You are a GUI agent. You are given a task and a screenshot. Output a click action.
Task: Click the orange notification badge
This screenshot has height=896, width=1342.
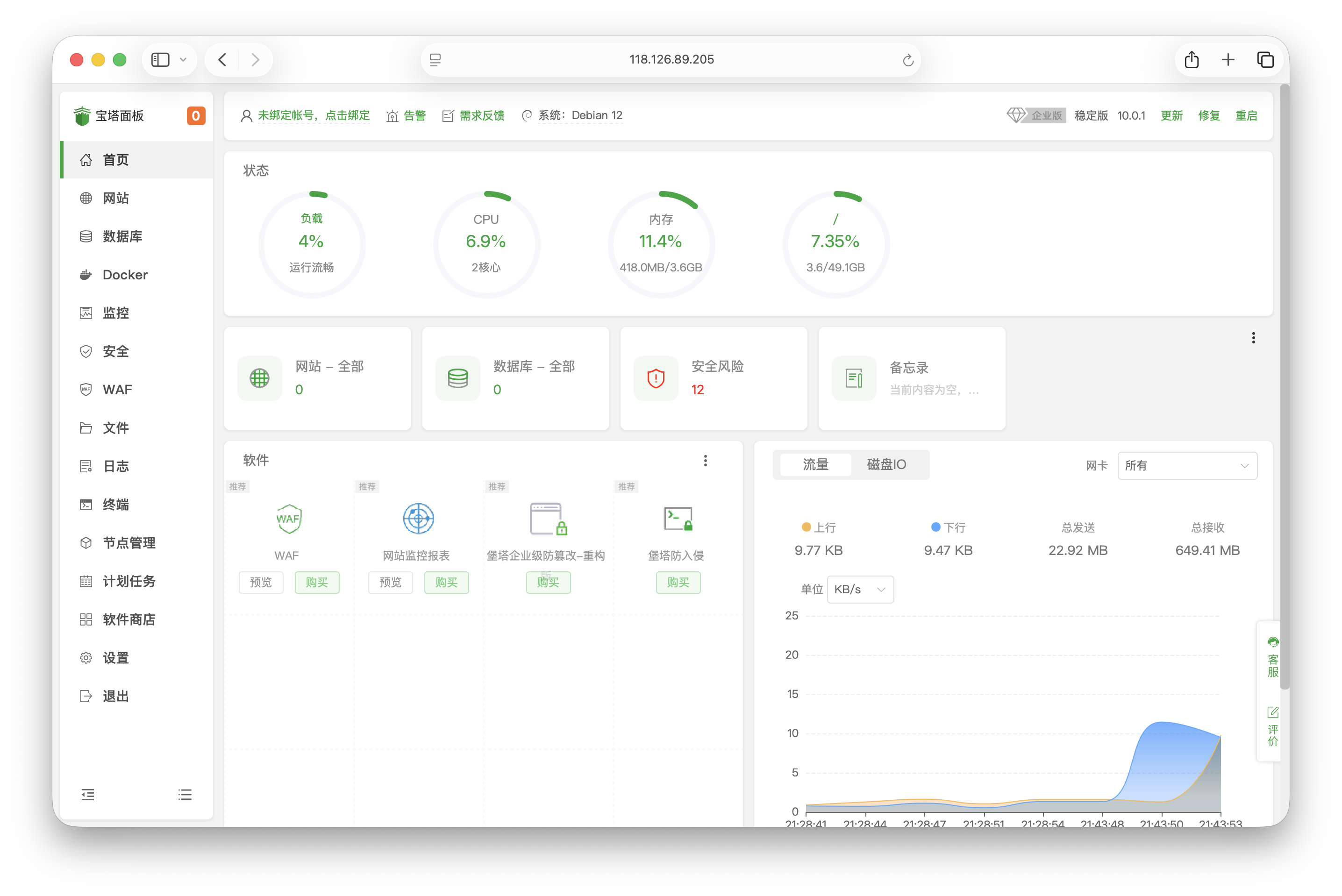pyautogui.click(x=195, y=116)
